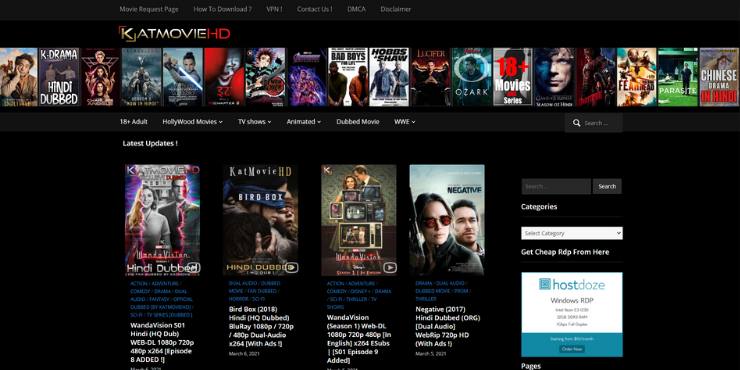Open the red clown Chapter 2 banner thumbnail
The height and width of the screenshot is (370, 740).
(x=224, y=77)
